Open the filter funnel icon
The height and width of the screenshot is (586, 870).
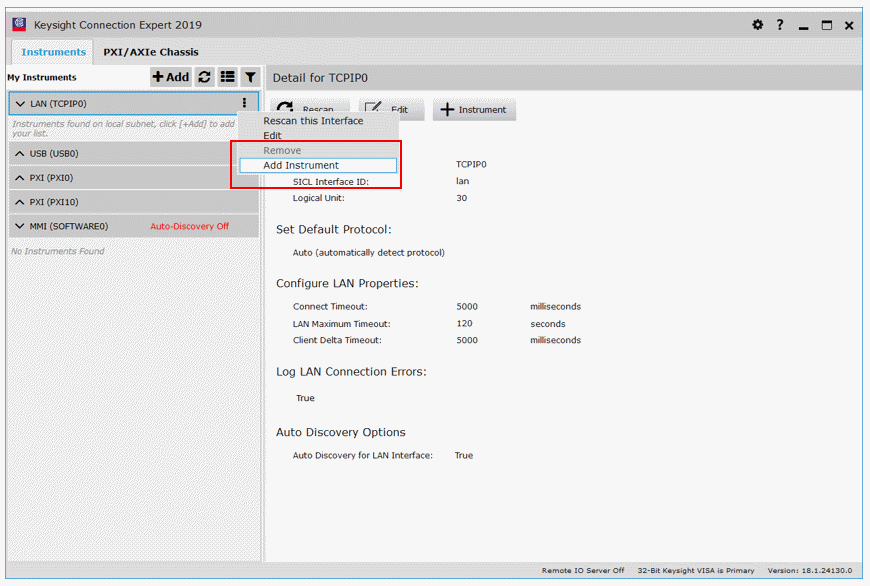(250, 77)
